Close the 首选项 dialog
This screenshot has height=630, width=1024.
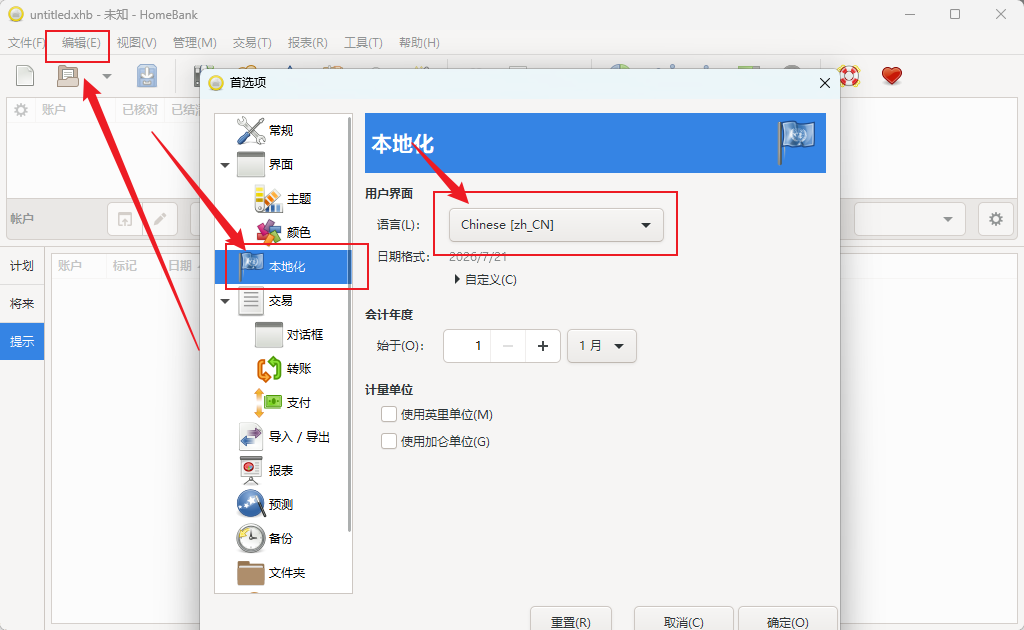(824, 83)
